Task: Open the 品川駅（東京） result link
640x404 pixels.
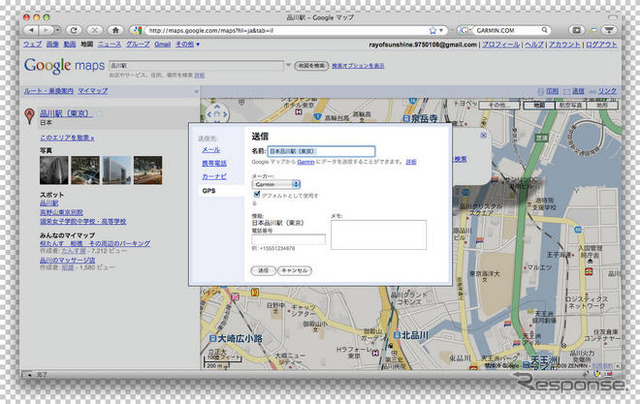Action: coord(66,113)
